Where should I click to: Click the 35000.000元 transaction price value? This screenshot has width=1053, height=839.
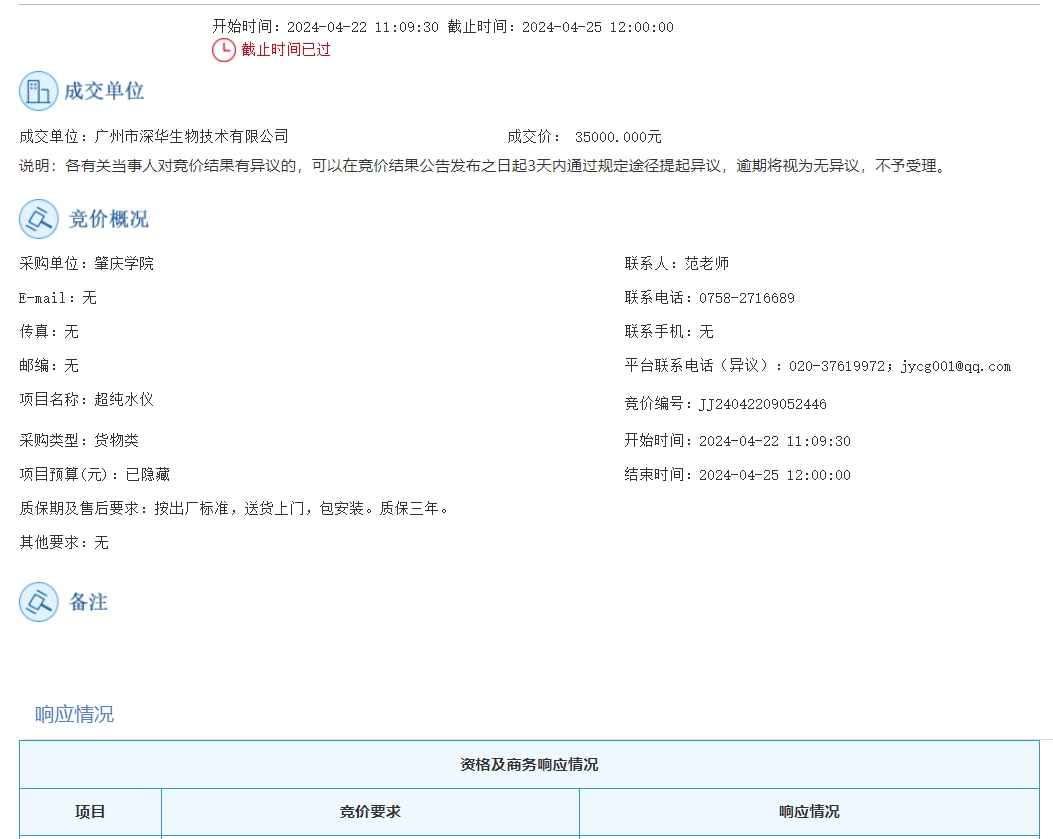[617, 137]
